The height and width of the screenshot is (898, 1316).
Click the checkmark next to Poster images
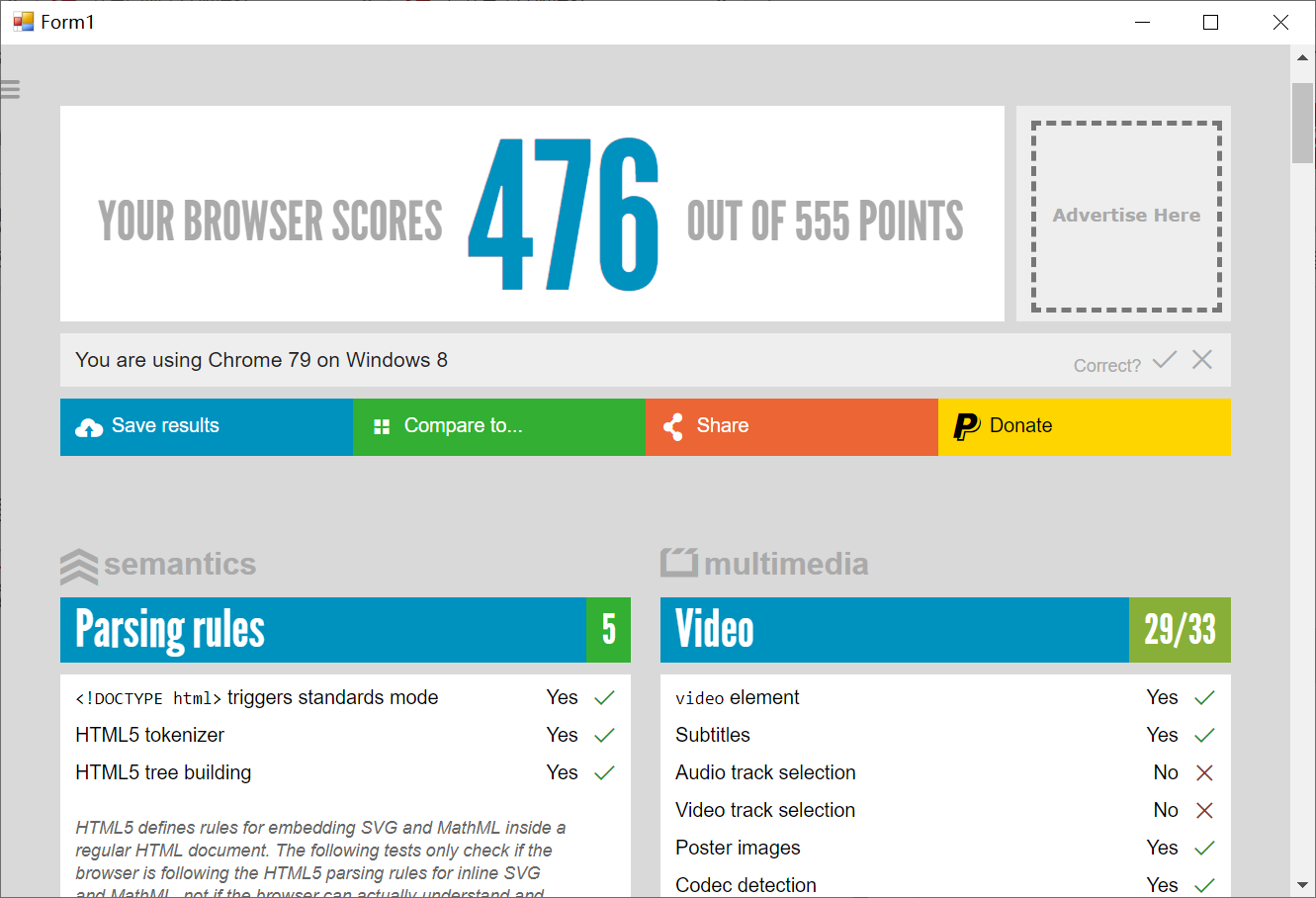point(1204,849)
